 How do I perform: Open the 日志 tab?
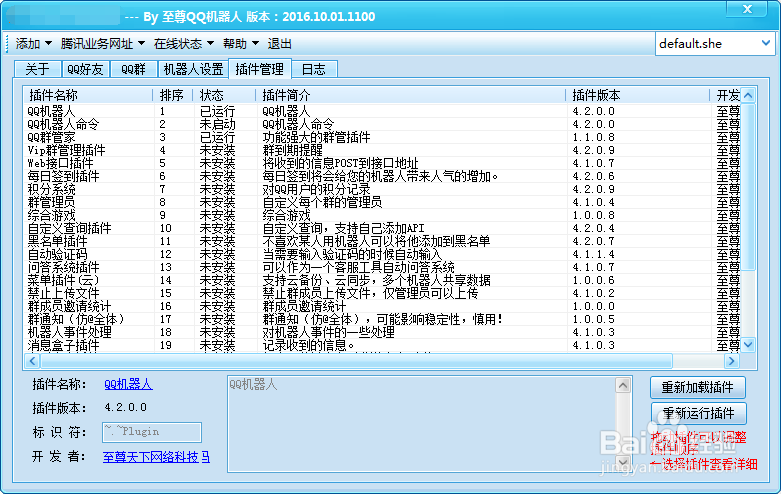click(314, 69)
